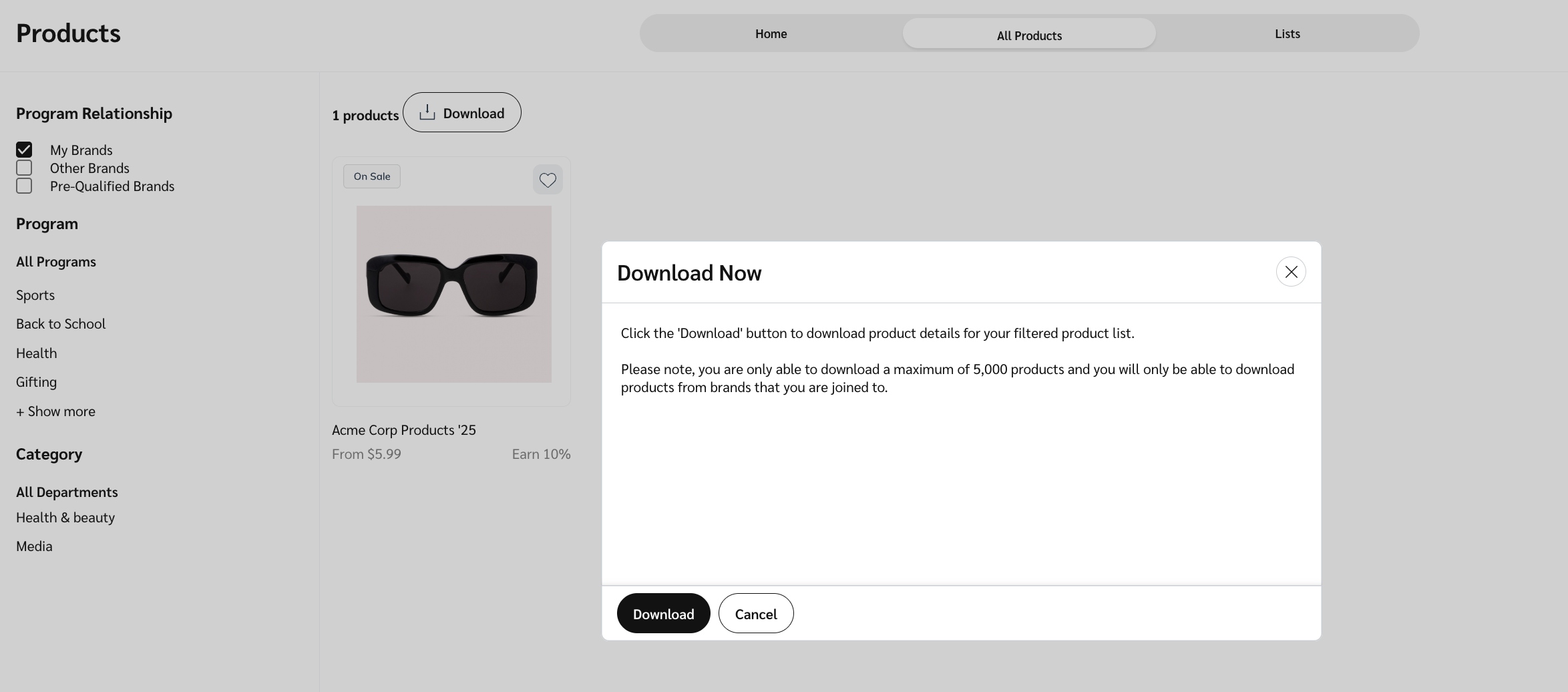This screenshot has height=692, width=1568.
Task: Choose the Health program filter
Action: click(37, 353)
